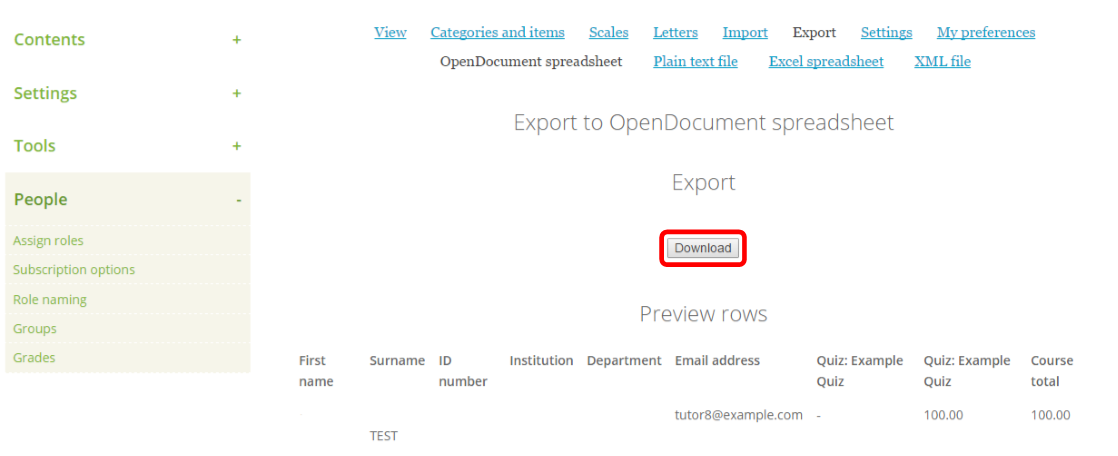Select OpenDocument spreadsheet export format
The width and height of the screenshot is (1118, 456).
531,62
